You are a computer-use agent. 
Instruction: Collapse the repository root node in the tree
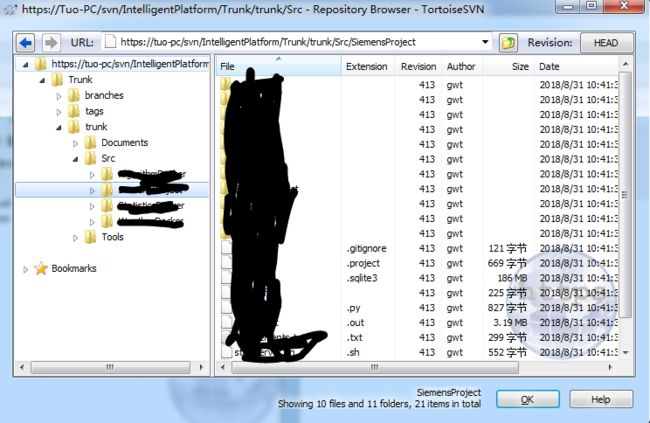click(x=26, y=64)
